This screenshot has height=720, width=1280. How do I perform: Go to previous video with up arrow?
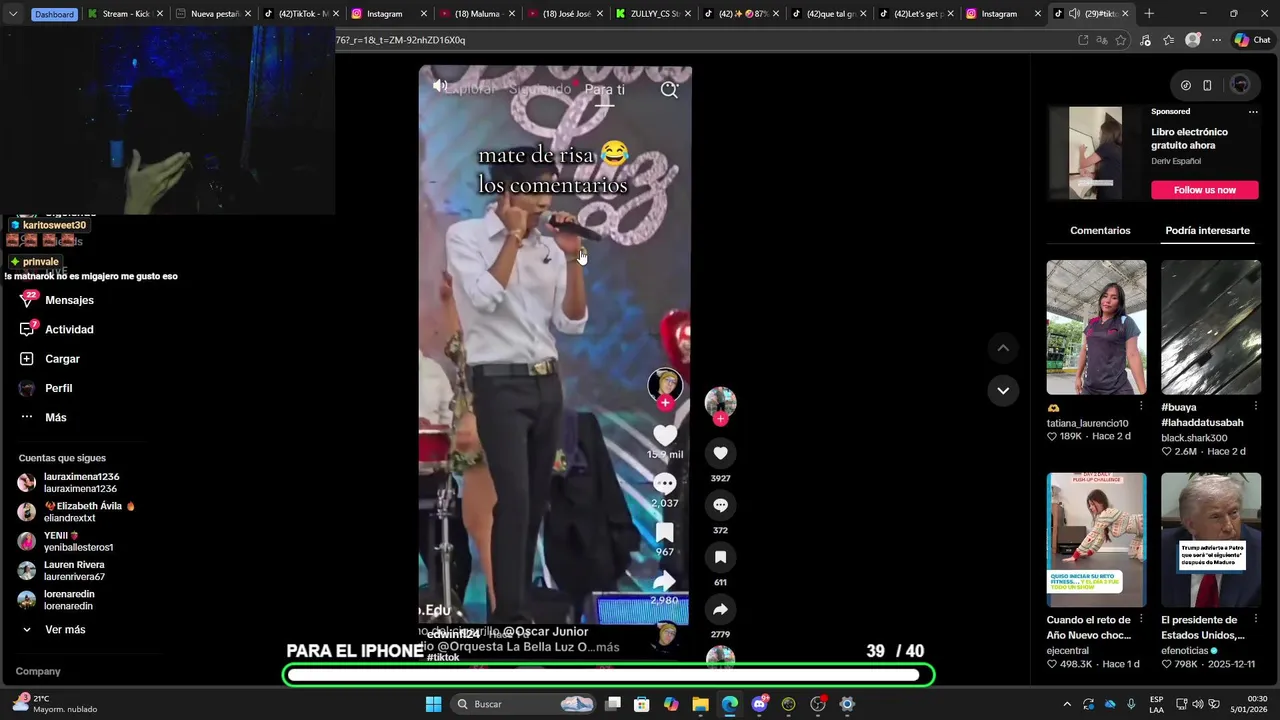pyautogui.click(x=1003, y=348)
